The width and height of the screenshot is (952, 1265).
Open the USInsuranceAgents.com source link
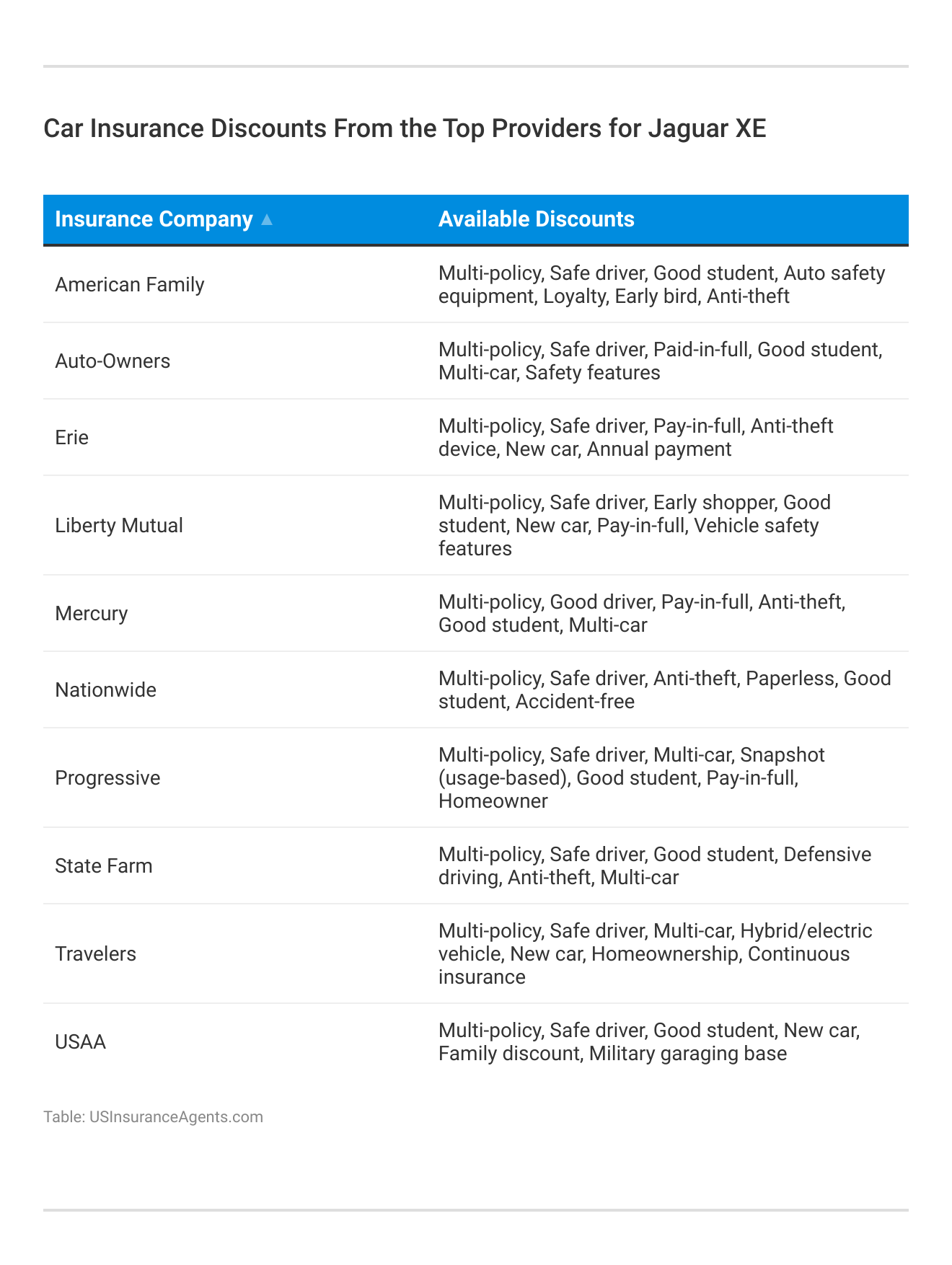[x=176, y=1117]
